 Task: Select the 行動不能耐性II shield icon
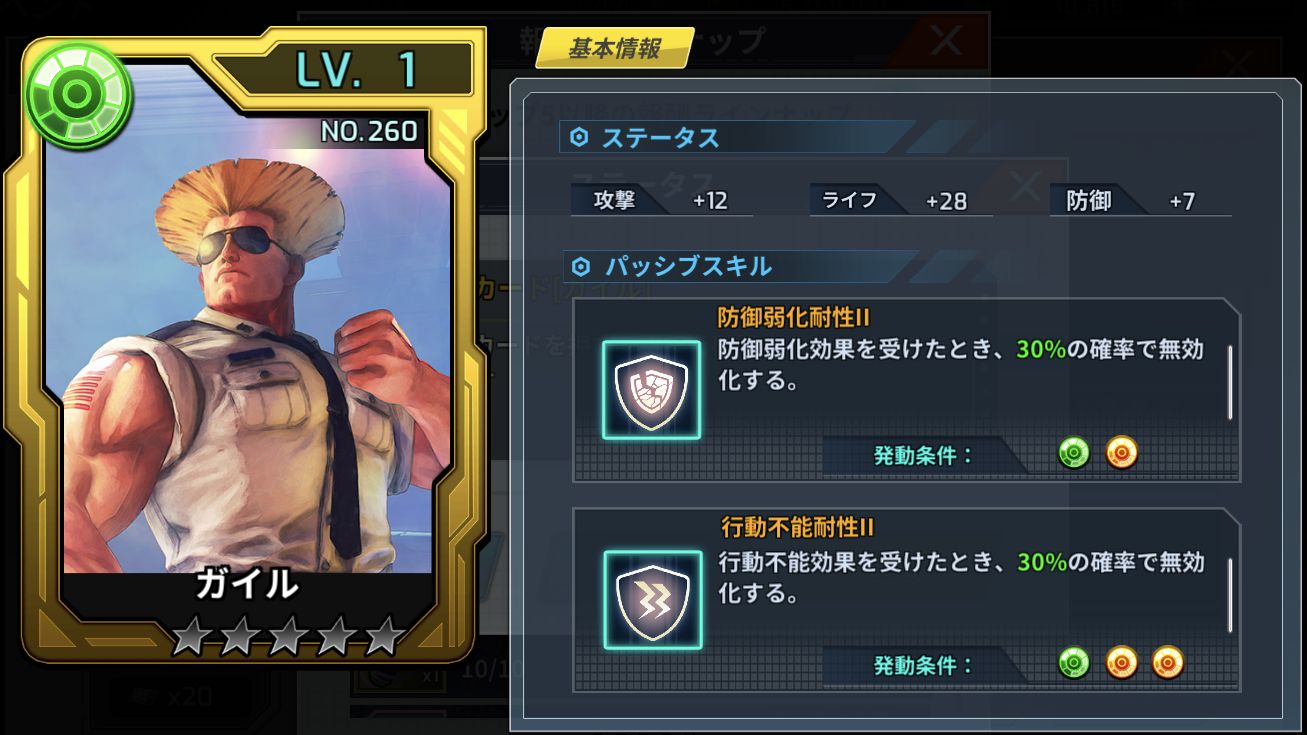tap(652, 600)
